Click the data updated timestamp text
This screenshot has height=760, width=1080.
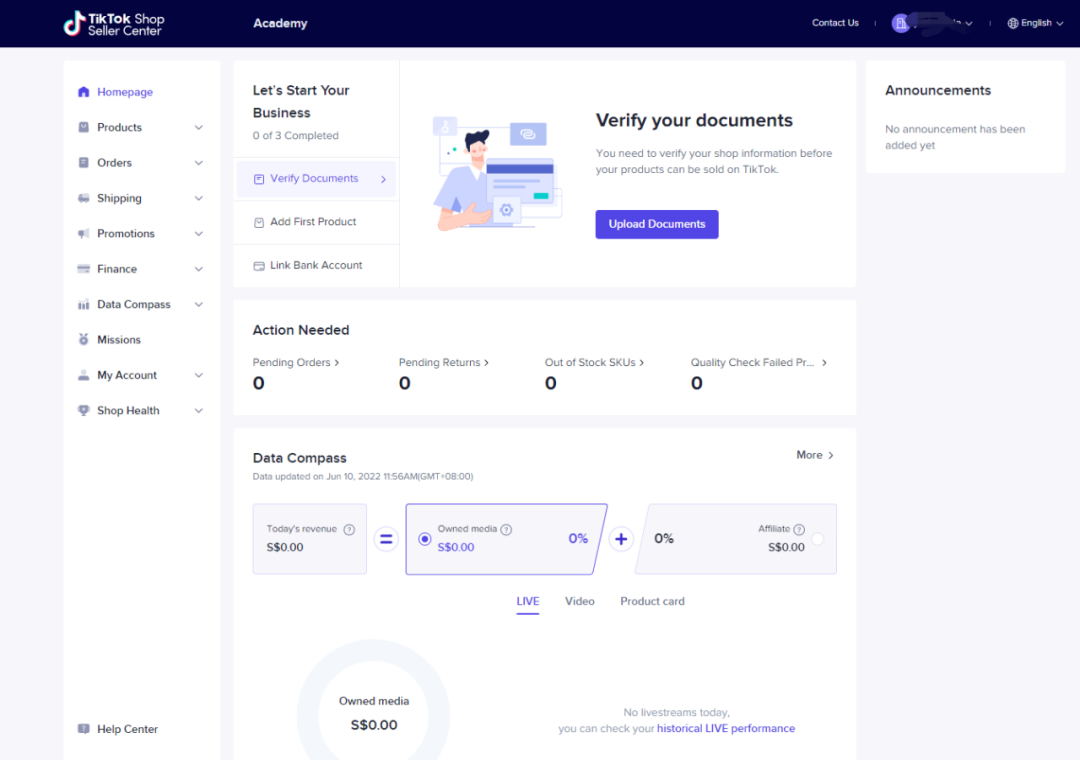tap(363, 477)
